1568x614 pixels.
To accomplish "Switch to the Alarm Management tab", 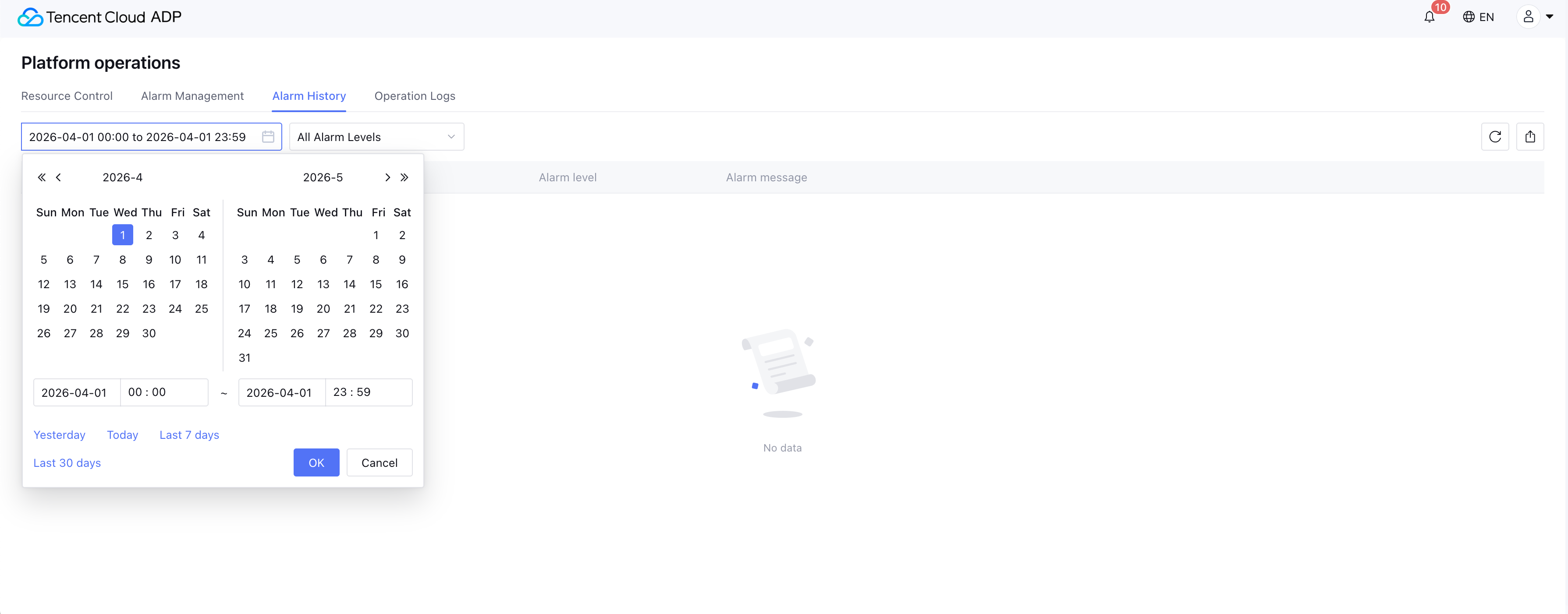I will (x=192, y=96).
